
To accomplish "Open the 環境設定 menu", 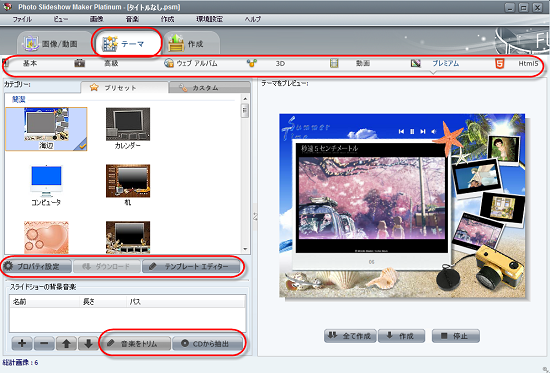I will point(209,19).
